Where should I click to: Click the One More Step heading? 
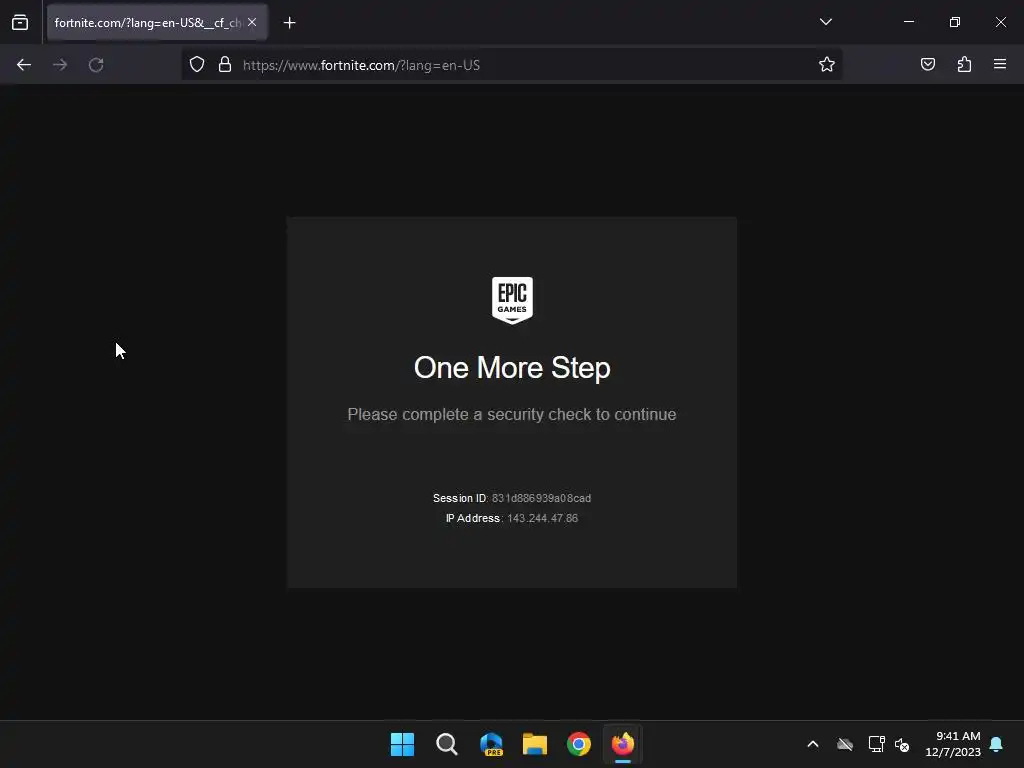[x=512, y=368]
